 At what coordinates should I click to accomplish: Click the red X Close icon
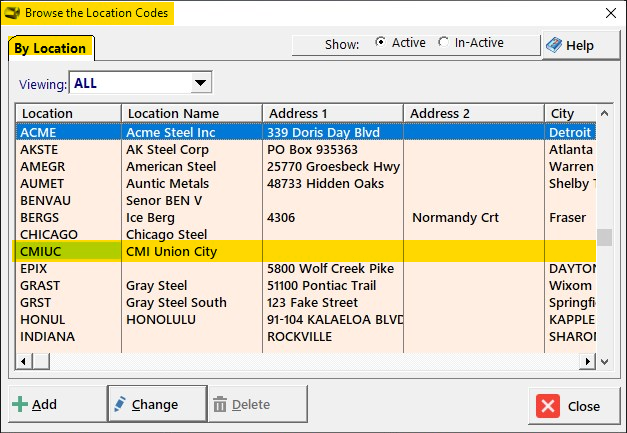coord(548,406)
